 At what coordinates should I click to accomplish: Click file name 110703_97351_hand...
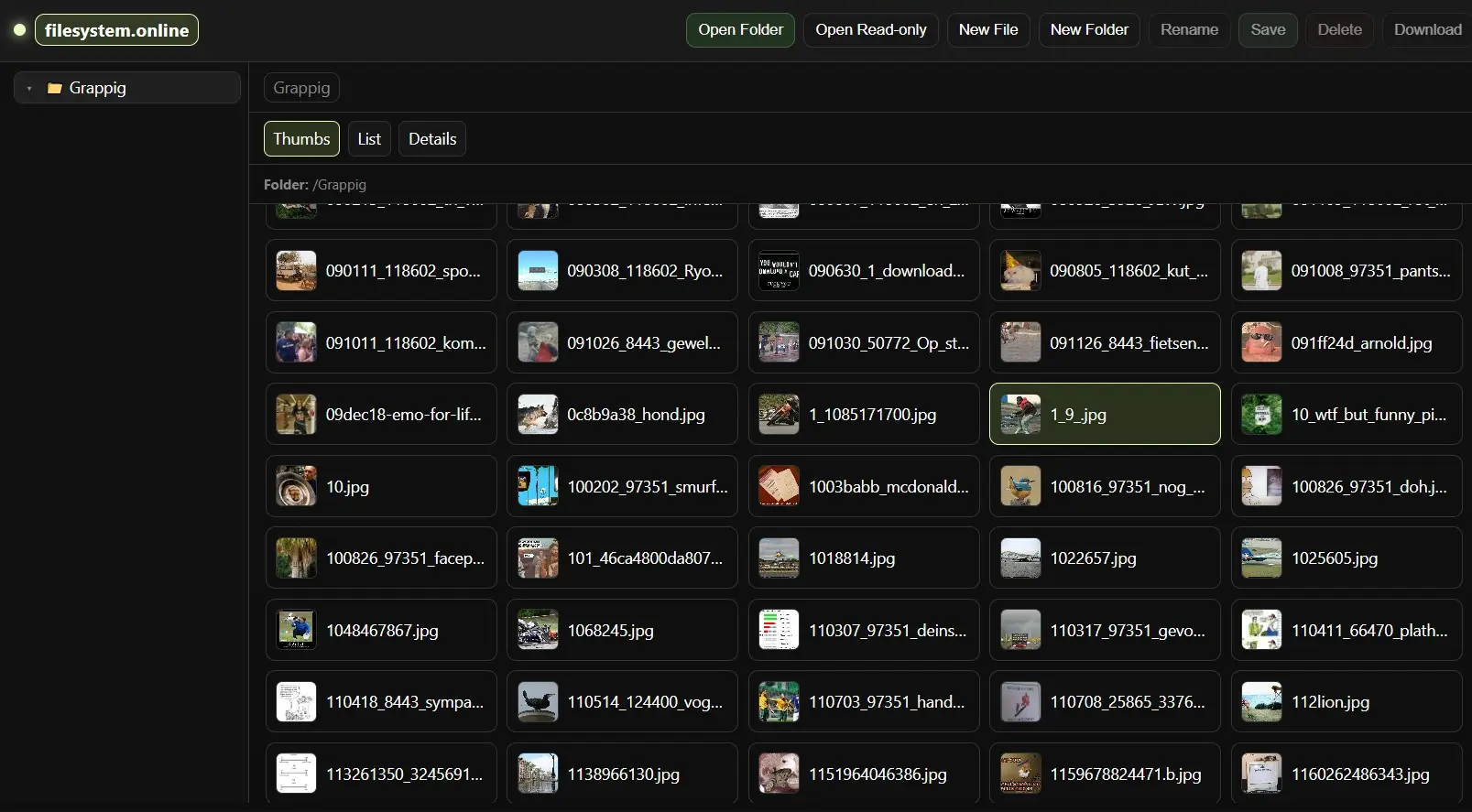pyautogui.click(x=887, y=702)
